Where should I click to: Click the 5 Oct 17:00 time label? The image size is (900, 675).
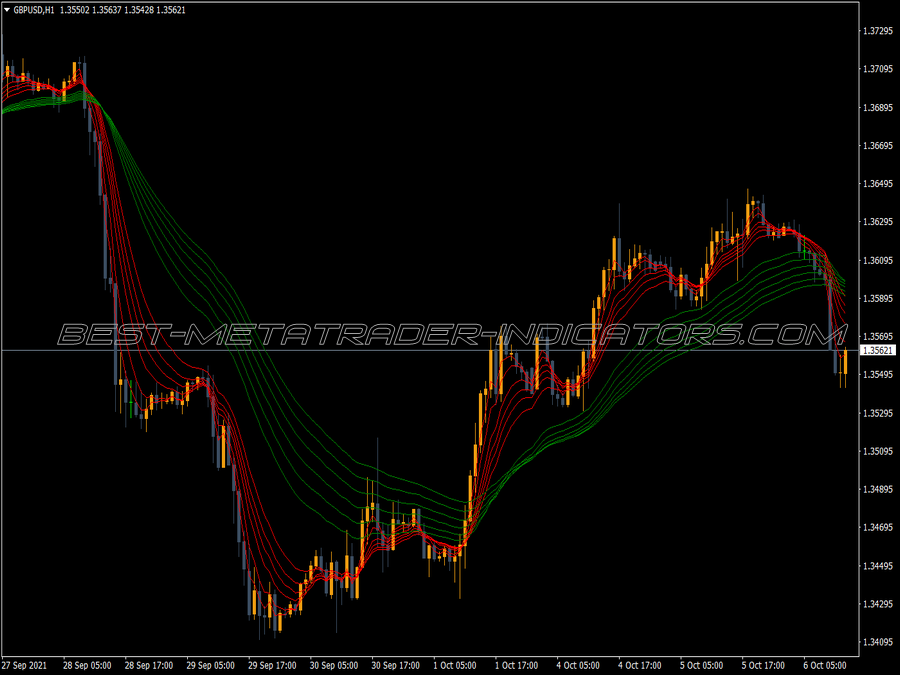pos(763,665)
